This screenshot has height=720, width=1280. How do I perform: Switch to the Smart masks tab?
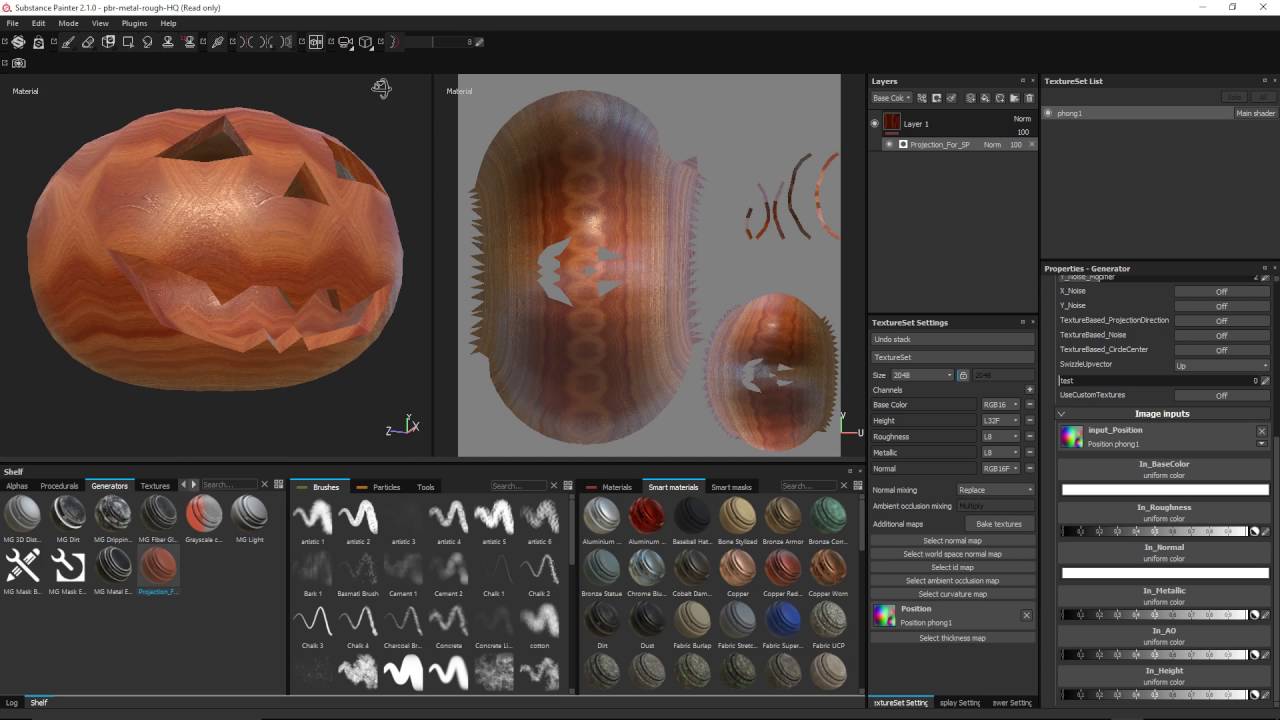point(731,487)
